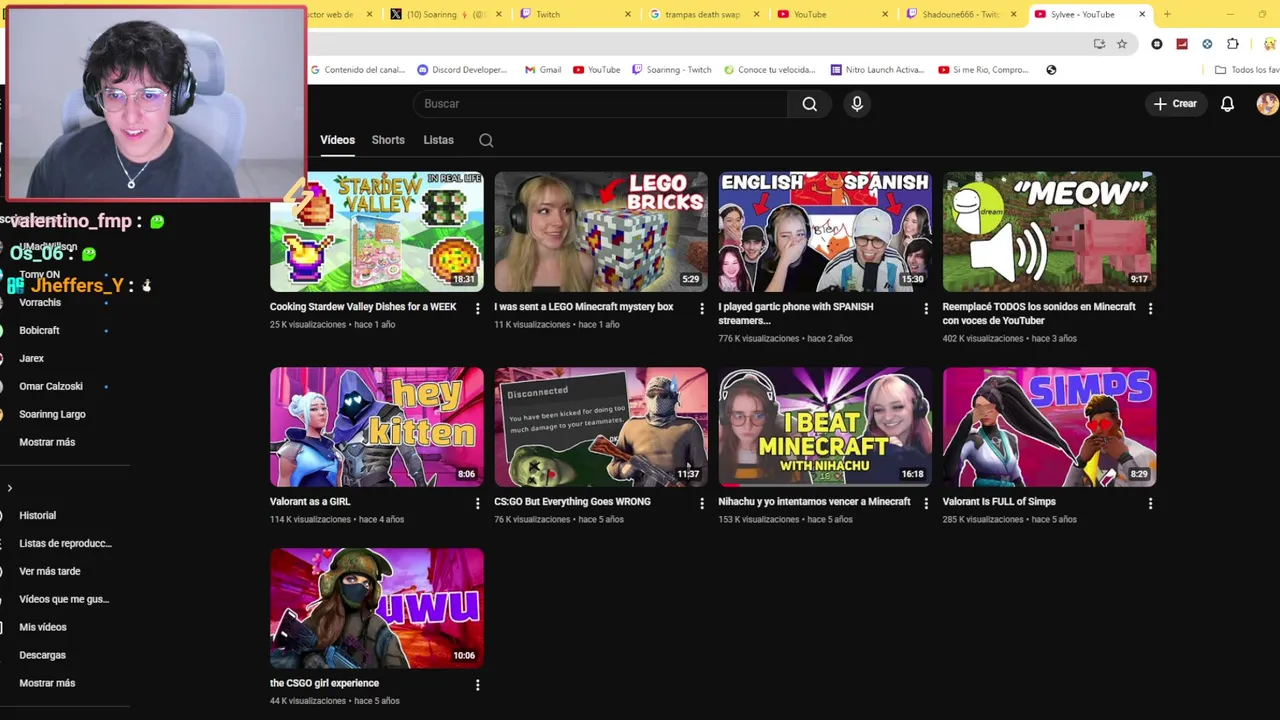Open options for LEGO Minecraft mystery box video
Screen dimensions: 1280x720
click(x=701, y=309)
